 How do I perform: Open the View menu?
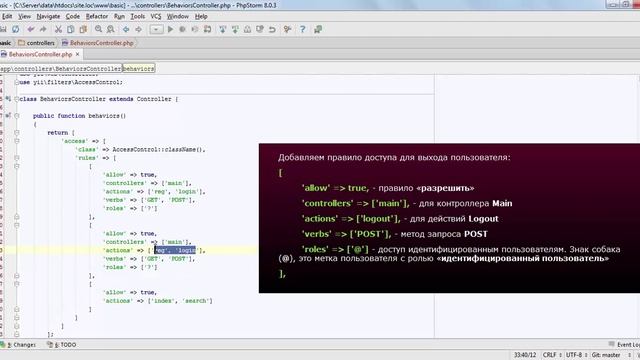point(24,16)
